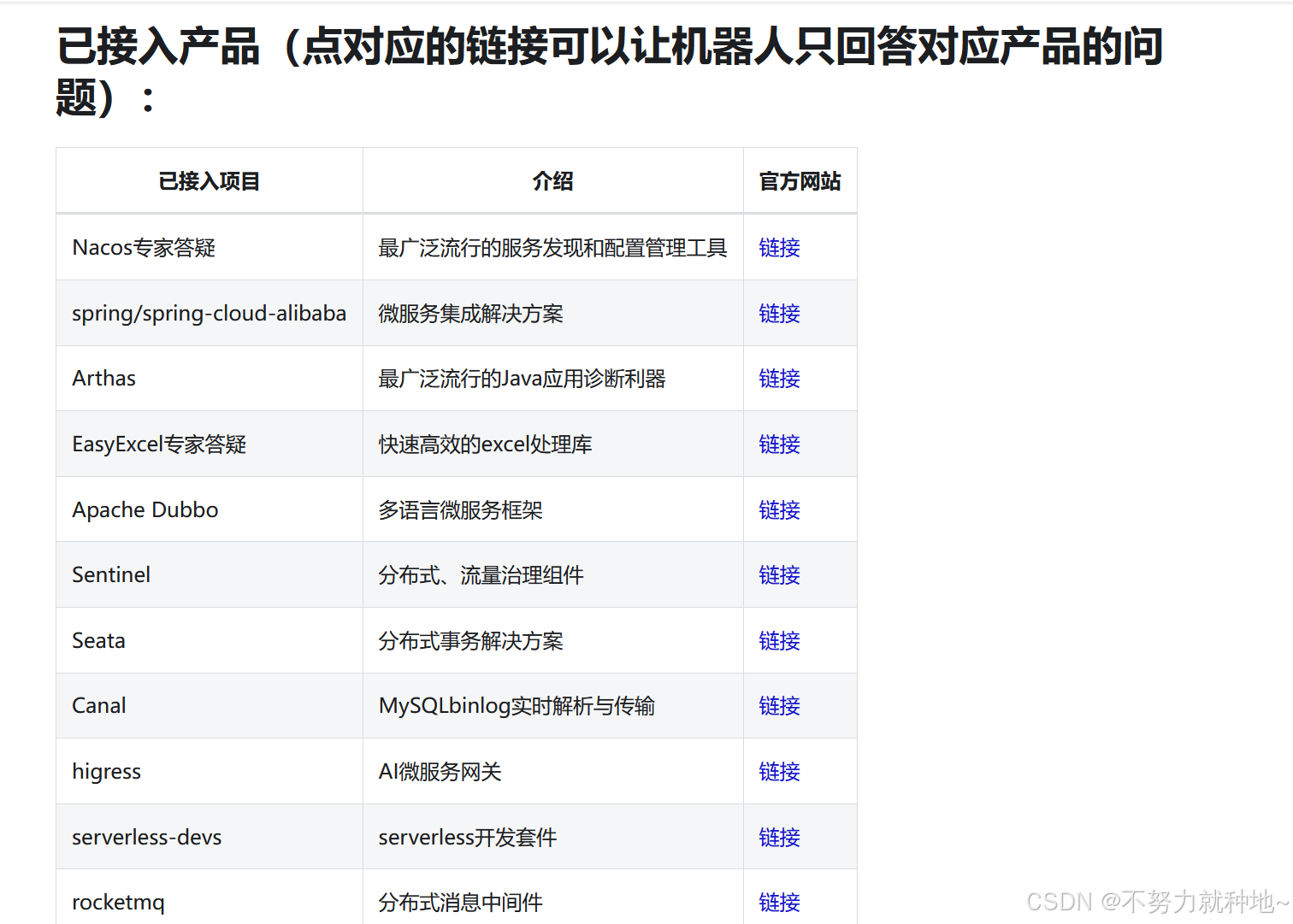This screenshot has width=1293, height=924.
Task: Click description serverless开发套件
Action: [467, 838]
